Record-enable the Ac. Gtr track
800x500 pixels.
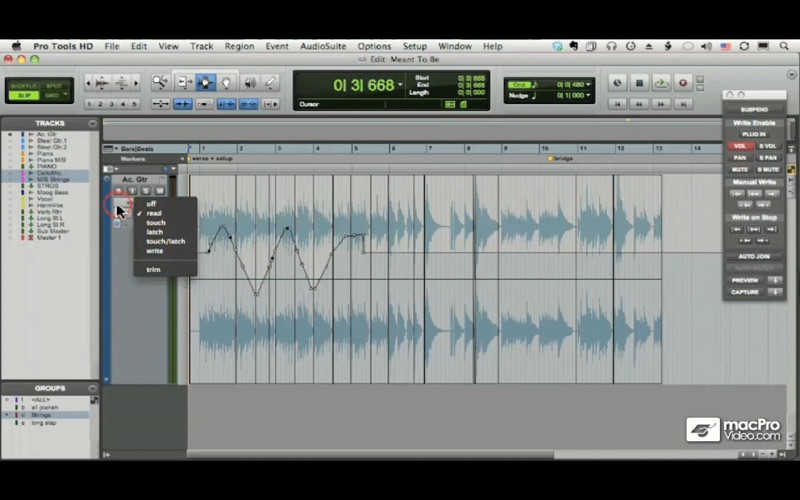click(x=118, y=191)
